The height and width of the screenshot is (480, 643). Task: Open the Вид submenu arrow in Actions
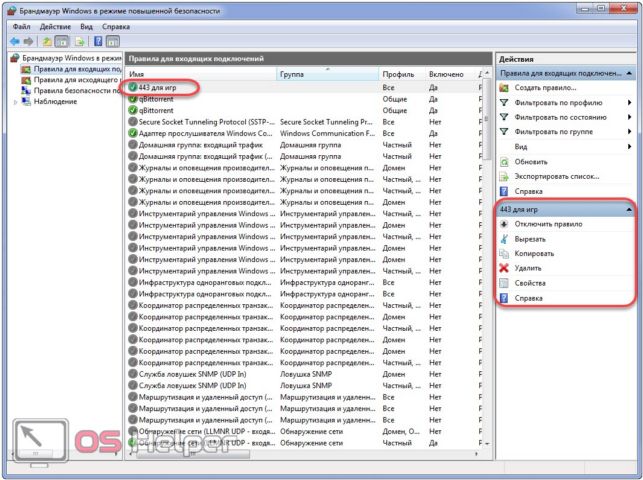pyautogui.click(x=629, y=147)
